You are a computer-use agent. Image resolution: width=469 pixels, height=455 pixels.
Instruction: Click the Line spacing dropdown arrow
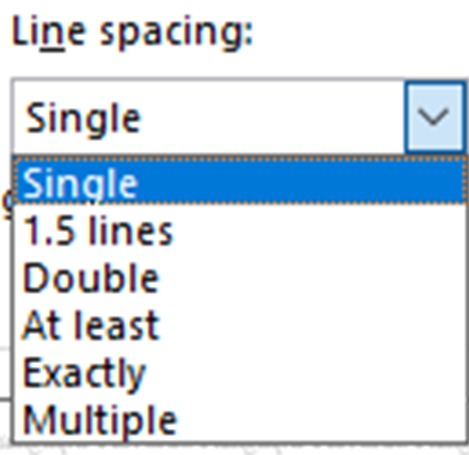click(434, 117)
